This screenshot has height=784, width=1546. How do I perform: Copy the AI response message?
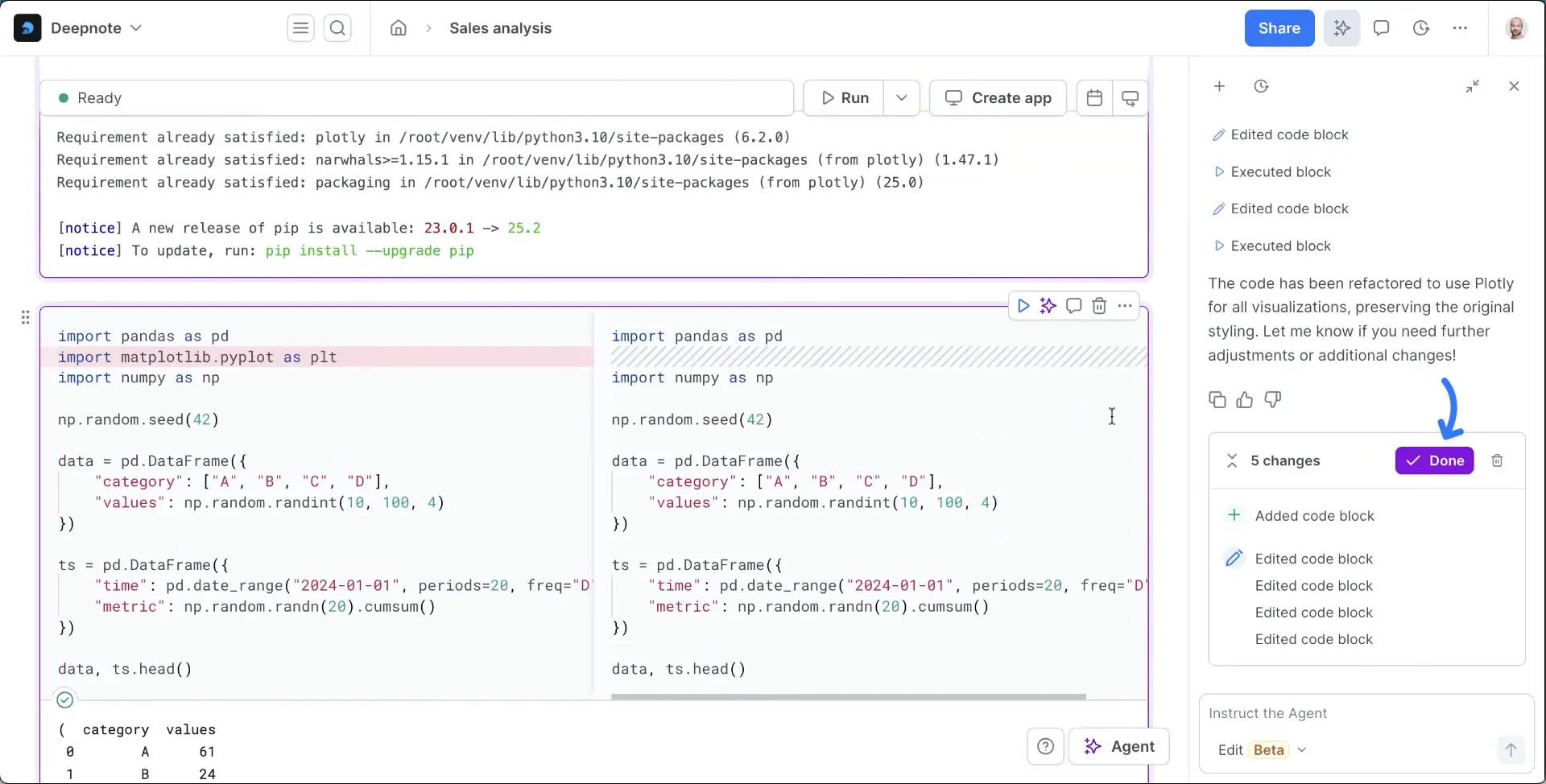[1217, 399]
